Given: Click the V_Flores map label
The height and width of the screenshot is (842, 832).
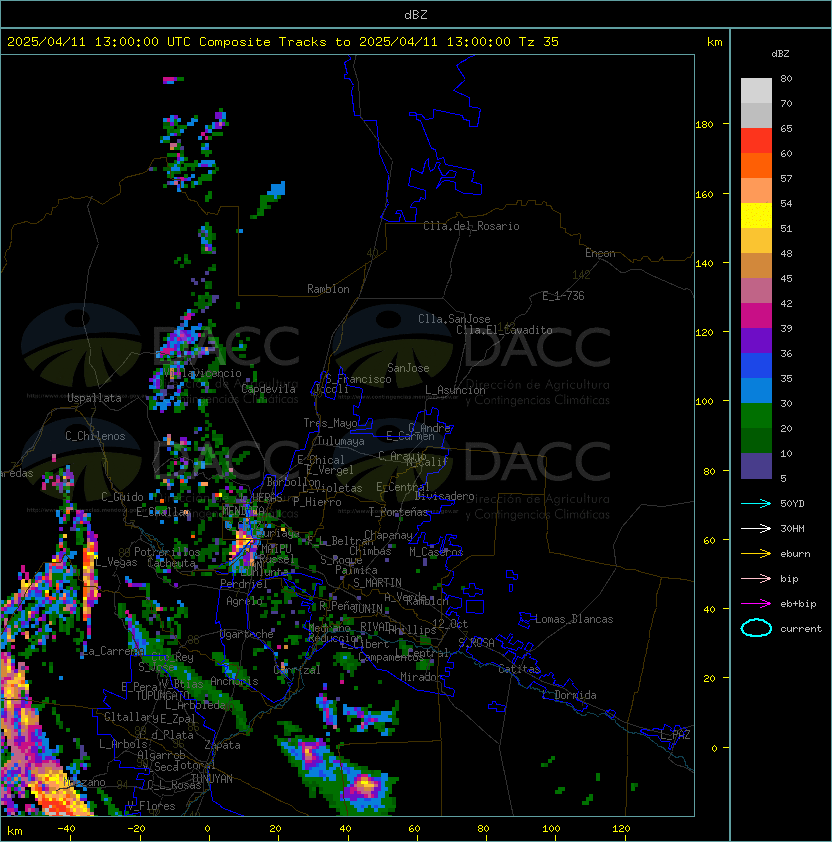Looking at the screenshot, I should (x=151, y=806).
